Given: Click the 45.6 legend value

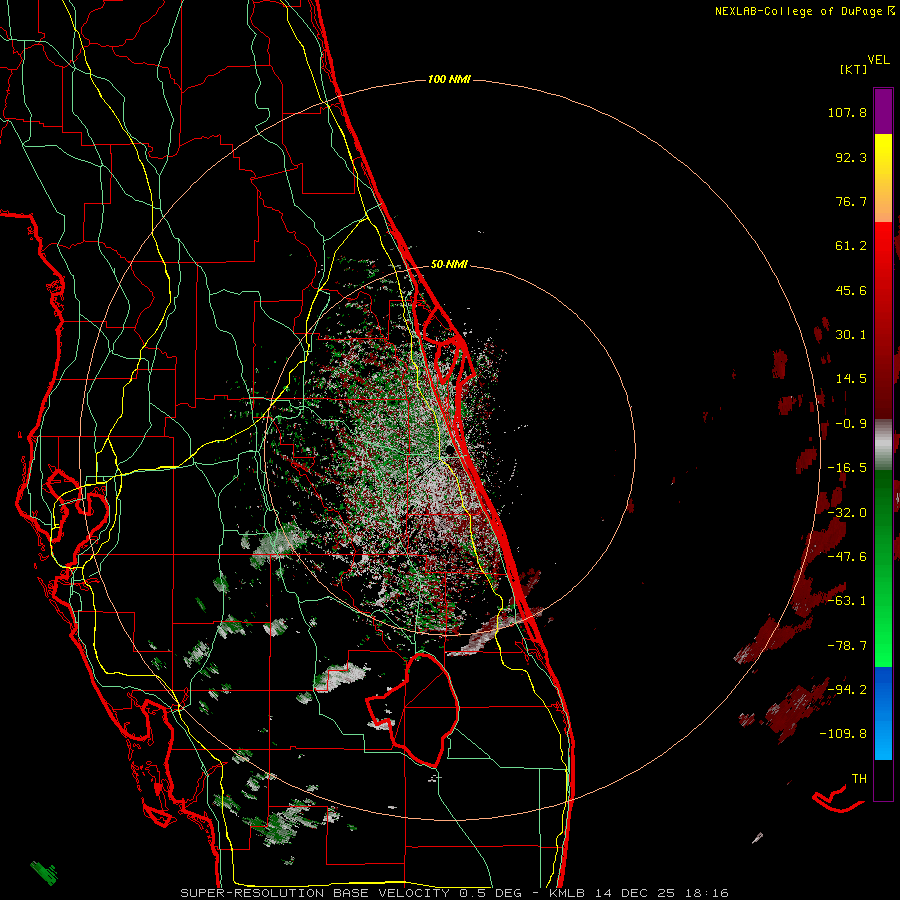Looking at the screenshot, I should 851,290.
